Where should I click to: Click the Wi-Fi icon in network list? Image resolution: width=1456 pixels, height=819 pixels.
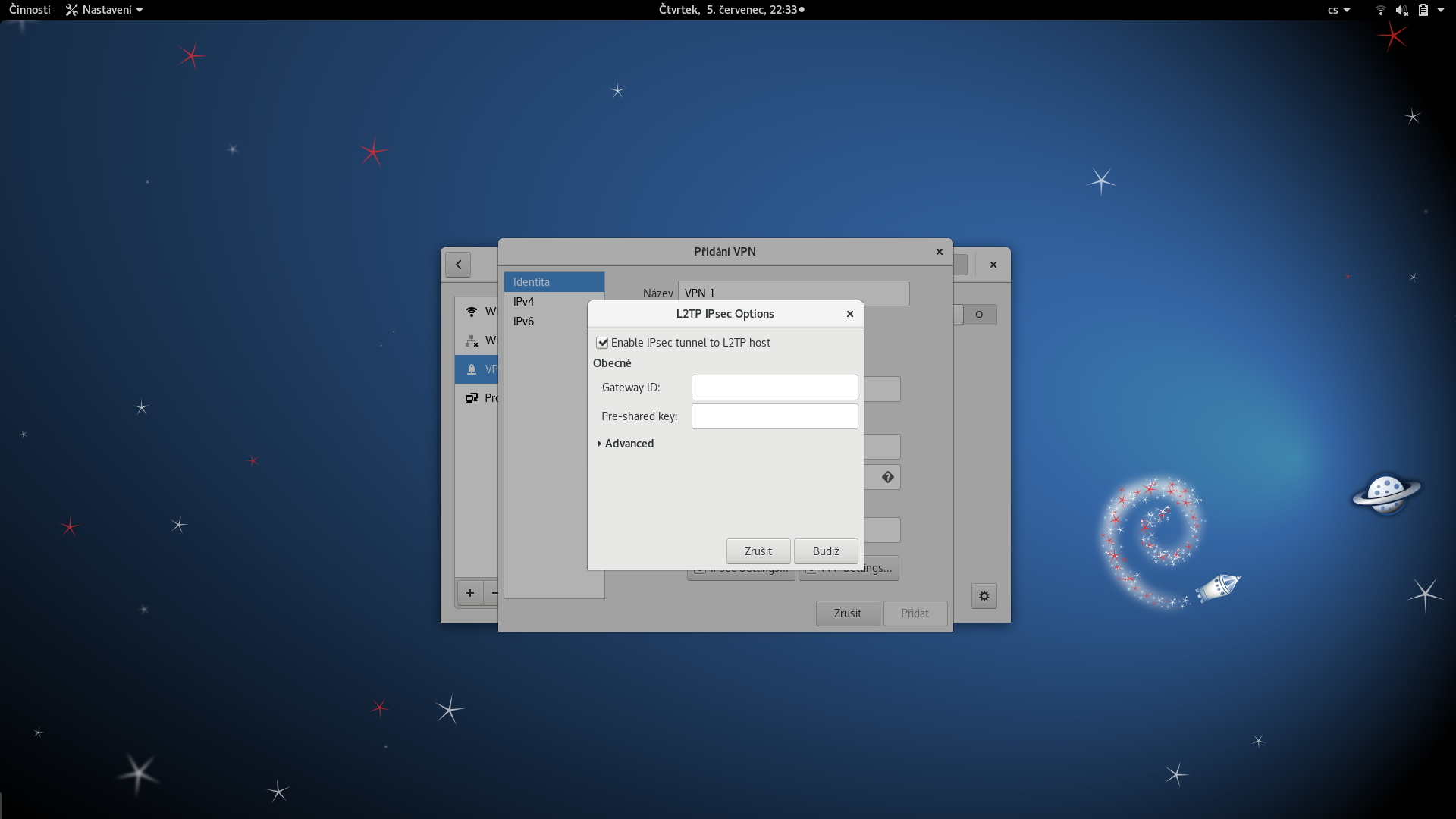pyautogui.click(x=472, y=312)
